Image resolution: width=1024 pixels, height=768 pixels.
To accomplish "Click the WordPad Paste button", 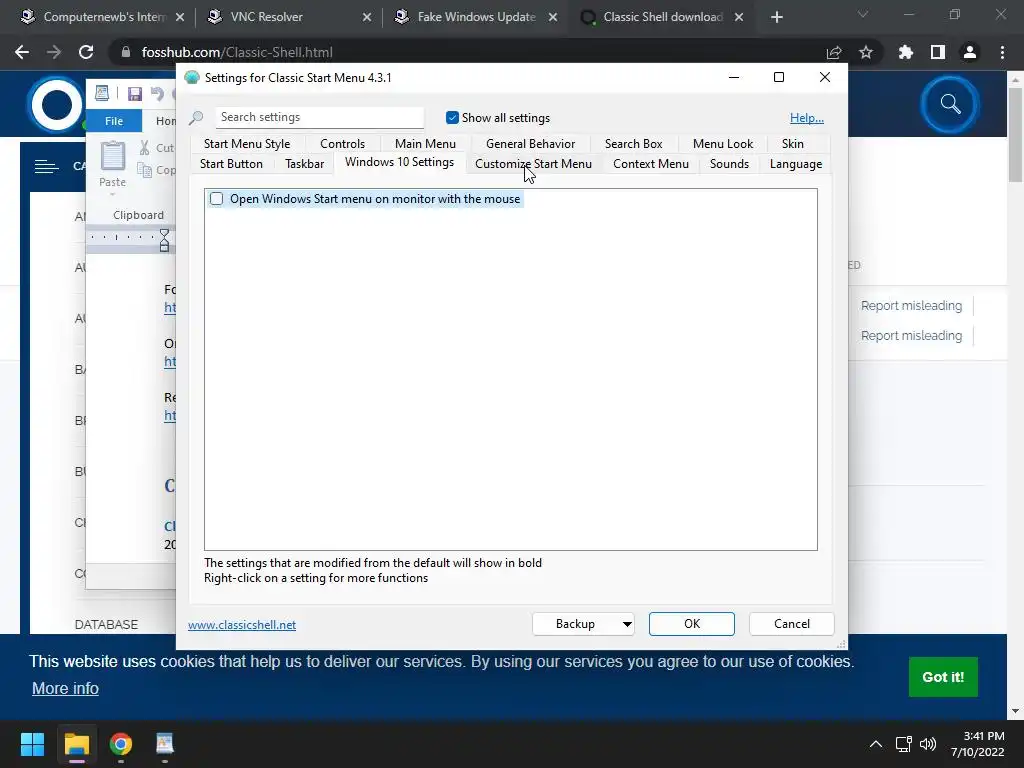I will click(x=112, y=166).
